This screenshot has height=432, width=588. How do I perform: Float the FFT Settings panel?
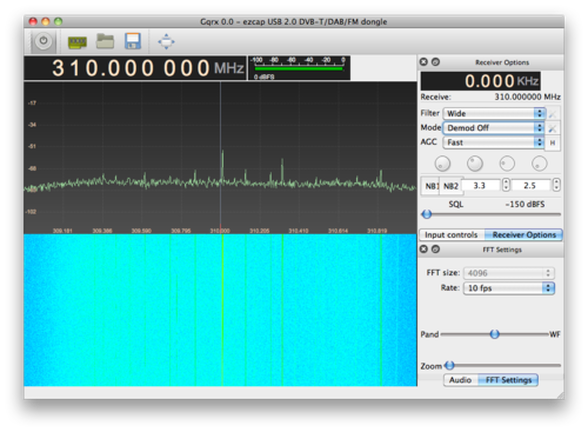(435, 249)
